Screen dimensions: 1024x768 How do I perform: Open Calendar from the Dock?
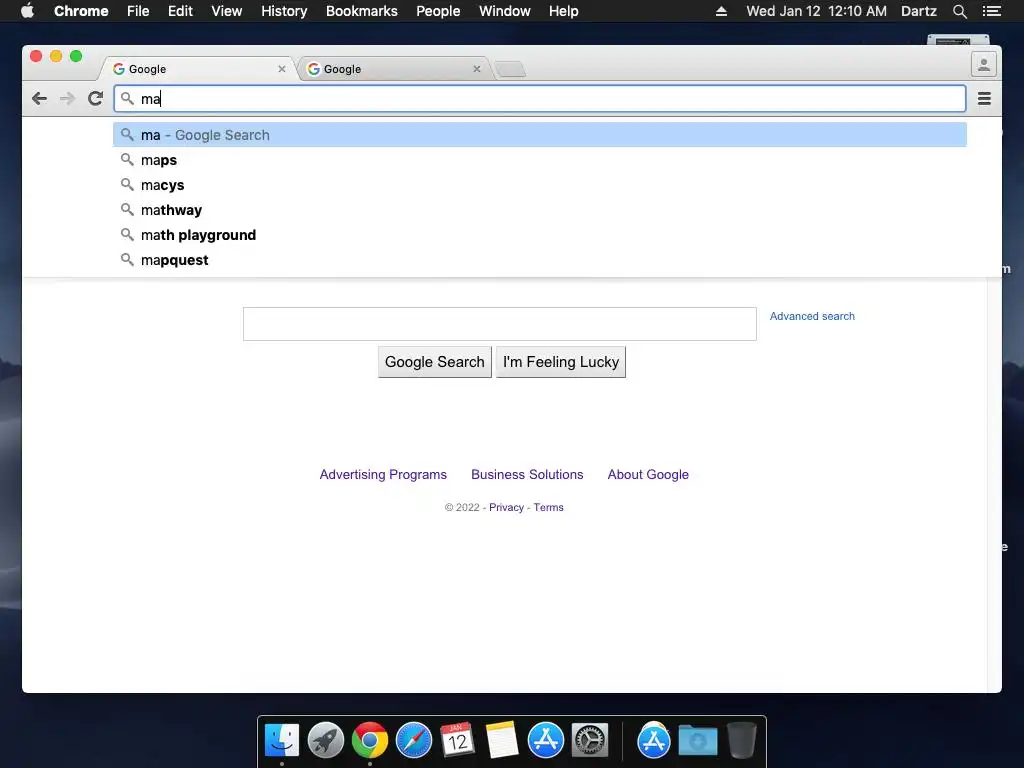457,741
